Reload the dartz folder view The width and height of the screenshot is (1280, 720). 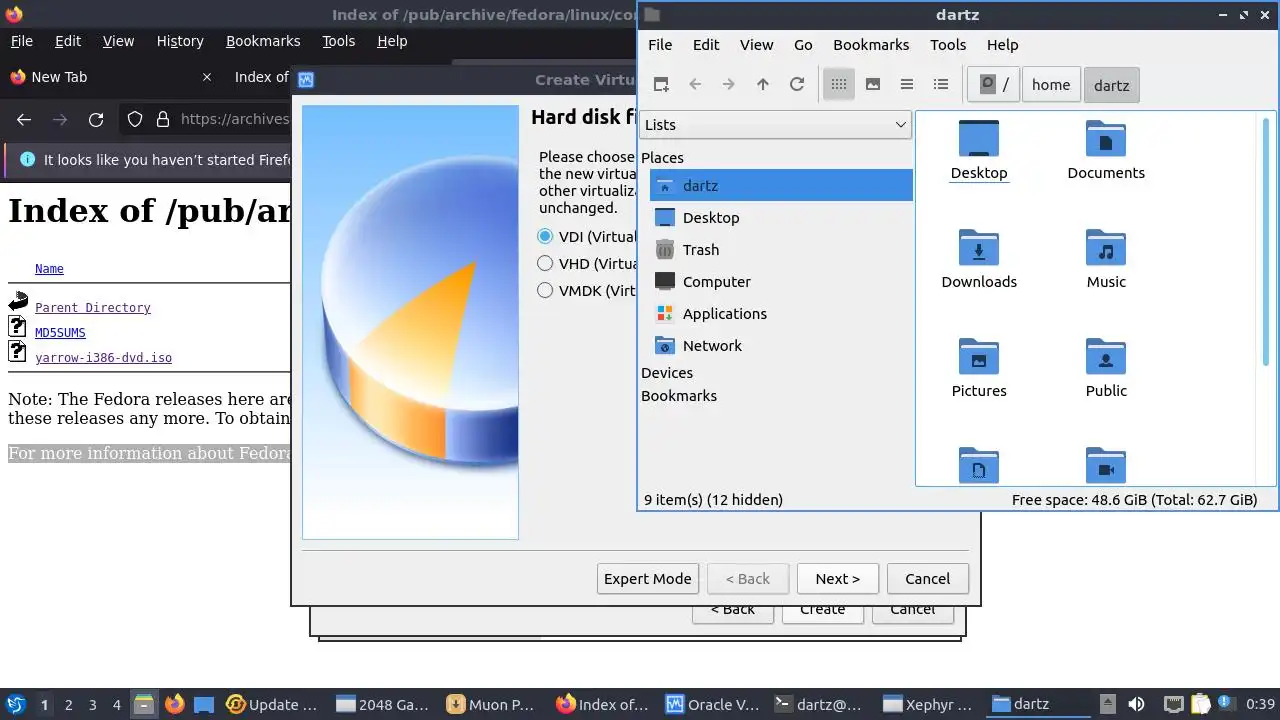coord(797,85)
